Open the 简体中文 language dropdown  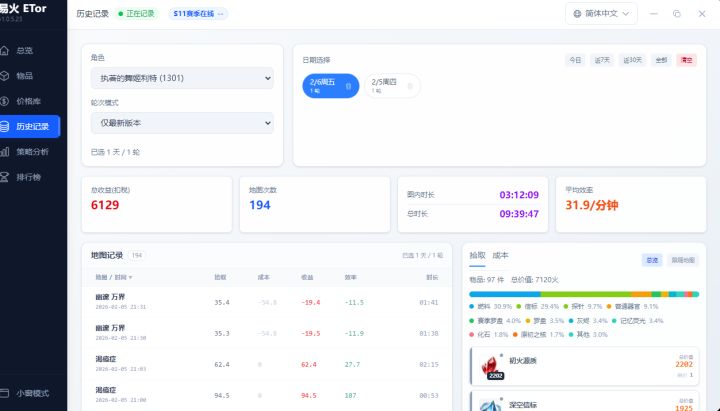[x=601, y=14]
